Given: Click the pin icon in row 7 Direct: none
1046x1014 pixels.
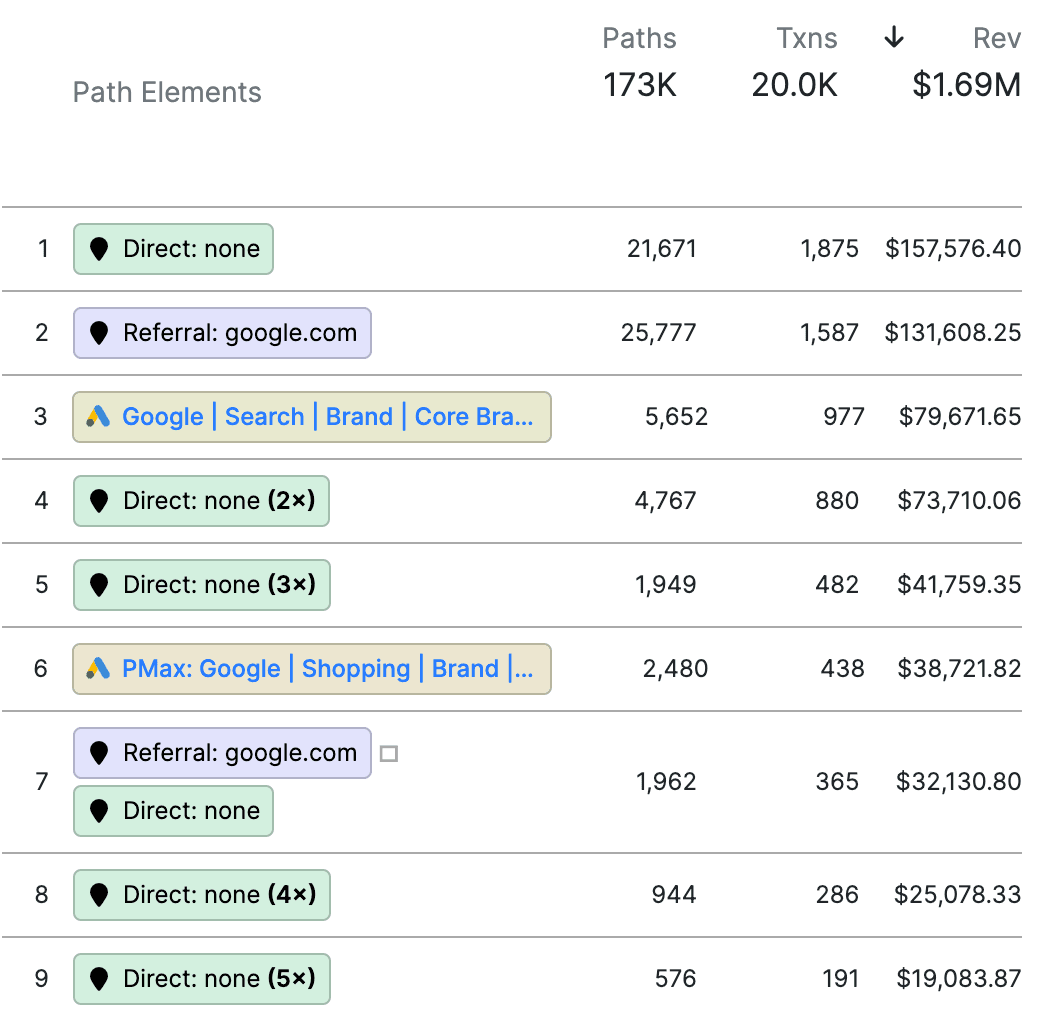Looking at the screenshot, I should (x=99, y=811).
